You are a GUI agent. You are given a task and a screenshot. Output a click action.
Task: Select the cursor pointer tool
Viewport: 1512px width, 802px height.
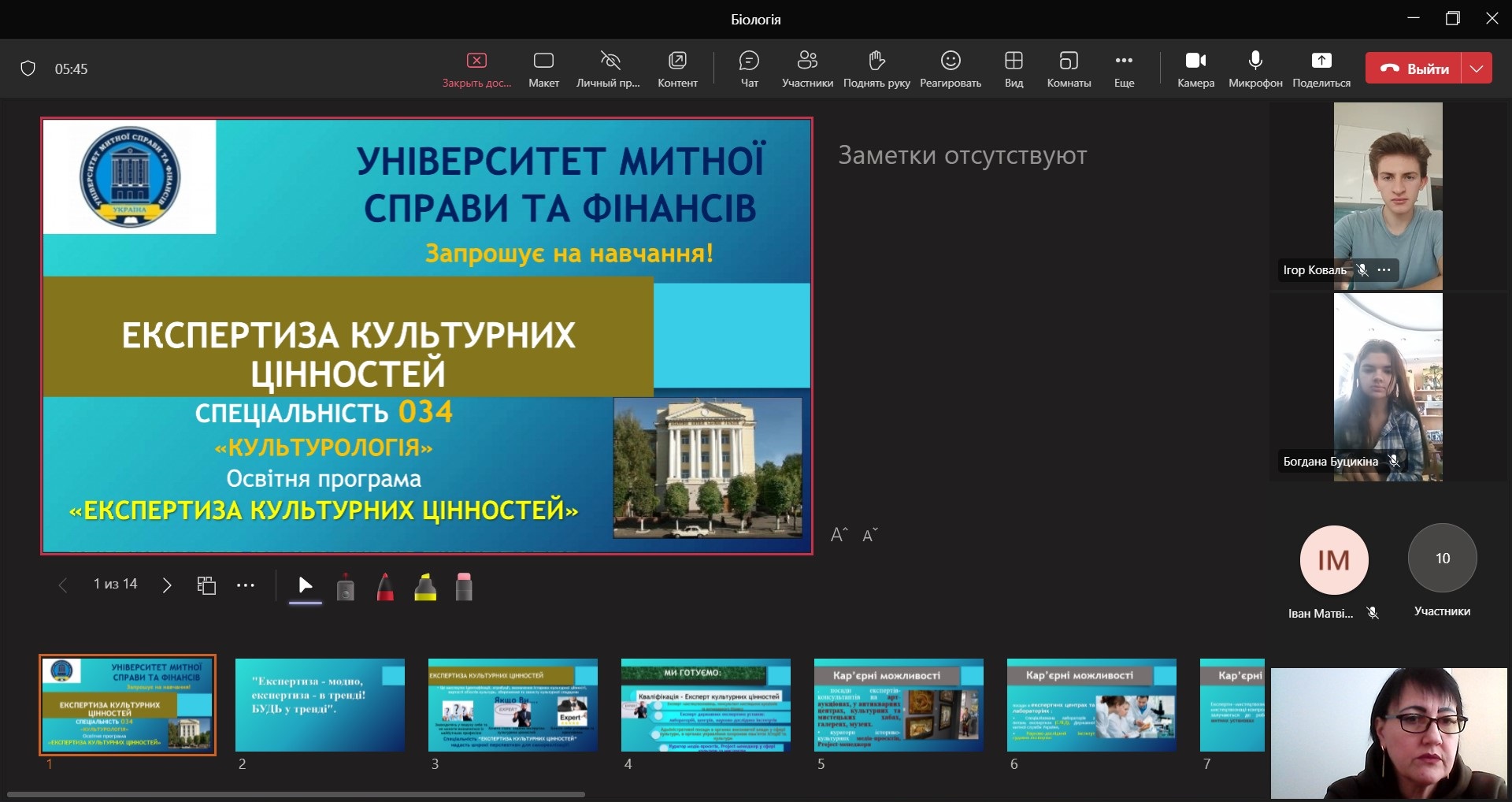coord(306,585)
